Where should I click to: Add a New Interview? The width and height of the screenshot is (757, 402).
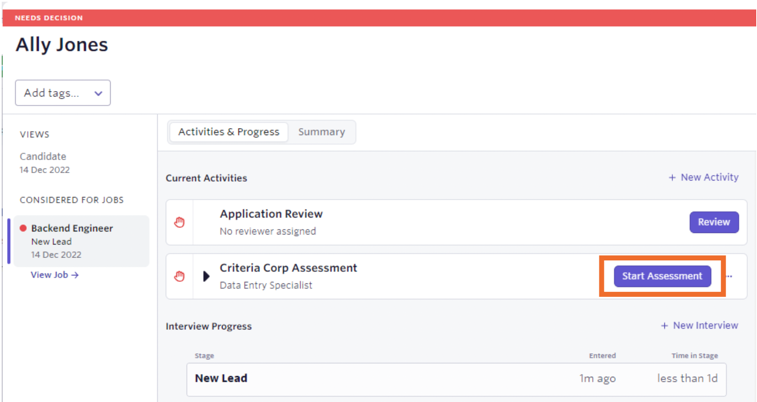coord(700,325)
